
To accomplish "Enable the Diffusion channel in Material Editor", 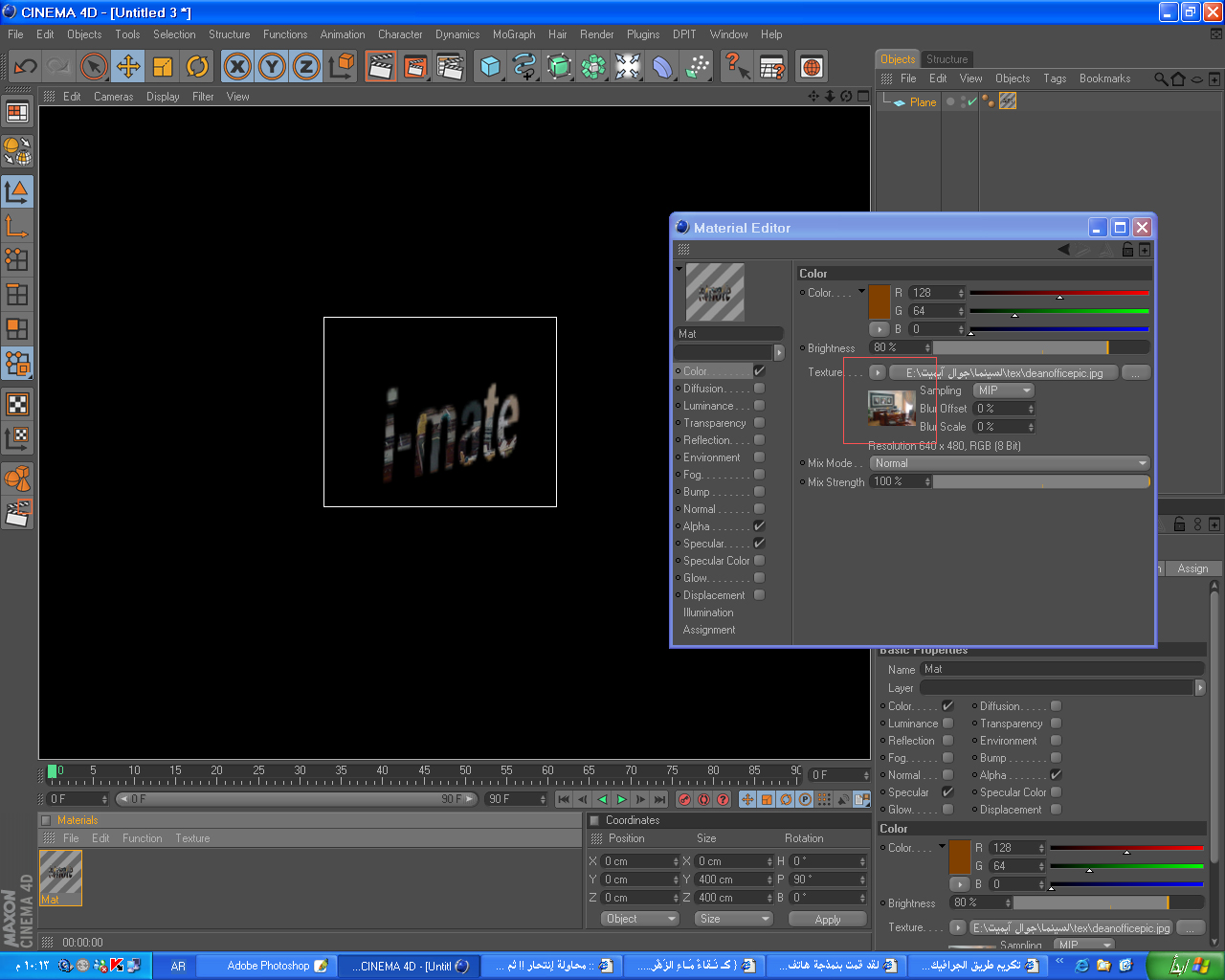I will point(759,389).
